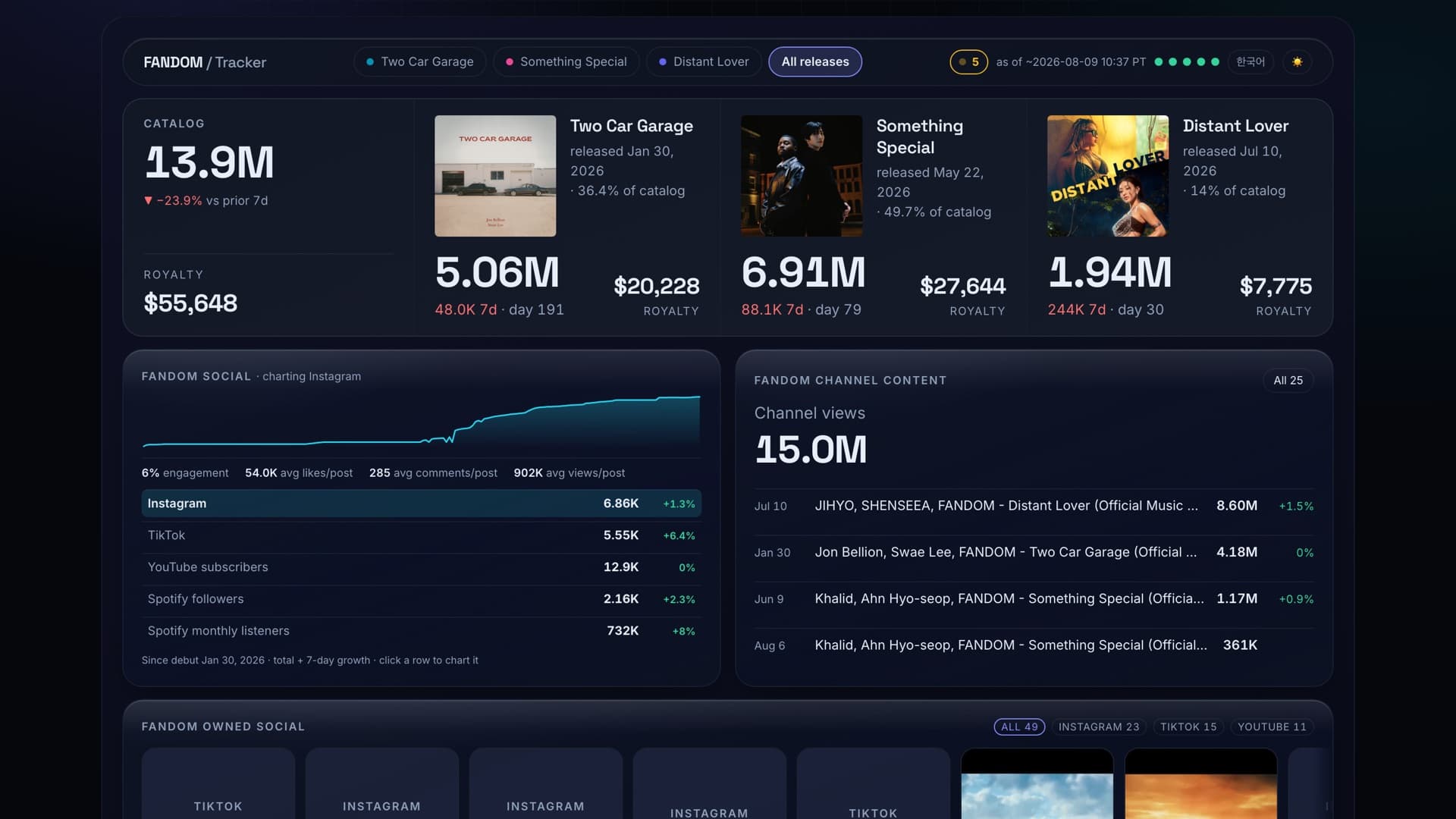This screenshot has height=819, width=1456.
Task: Click the $7,775 royalty amount
Action: pos(1276,286)
